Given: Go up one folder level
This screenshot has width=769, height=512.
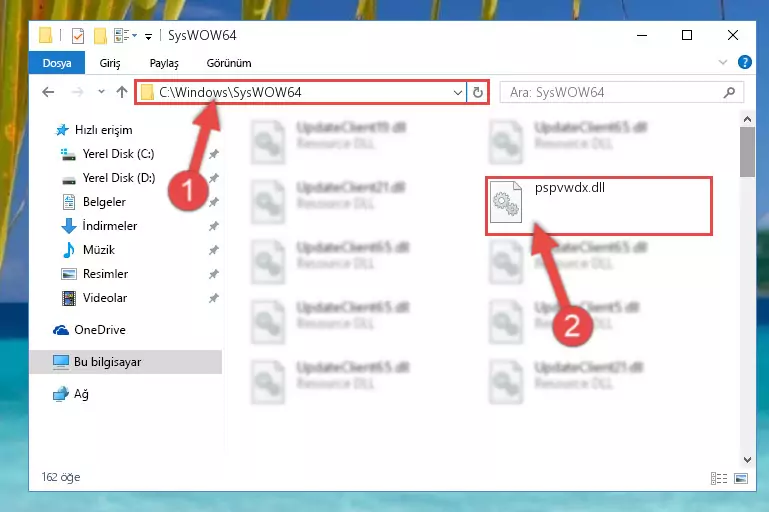Looking at the screenshot, I should (122, 92).
